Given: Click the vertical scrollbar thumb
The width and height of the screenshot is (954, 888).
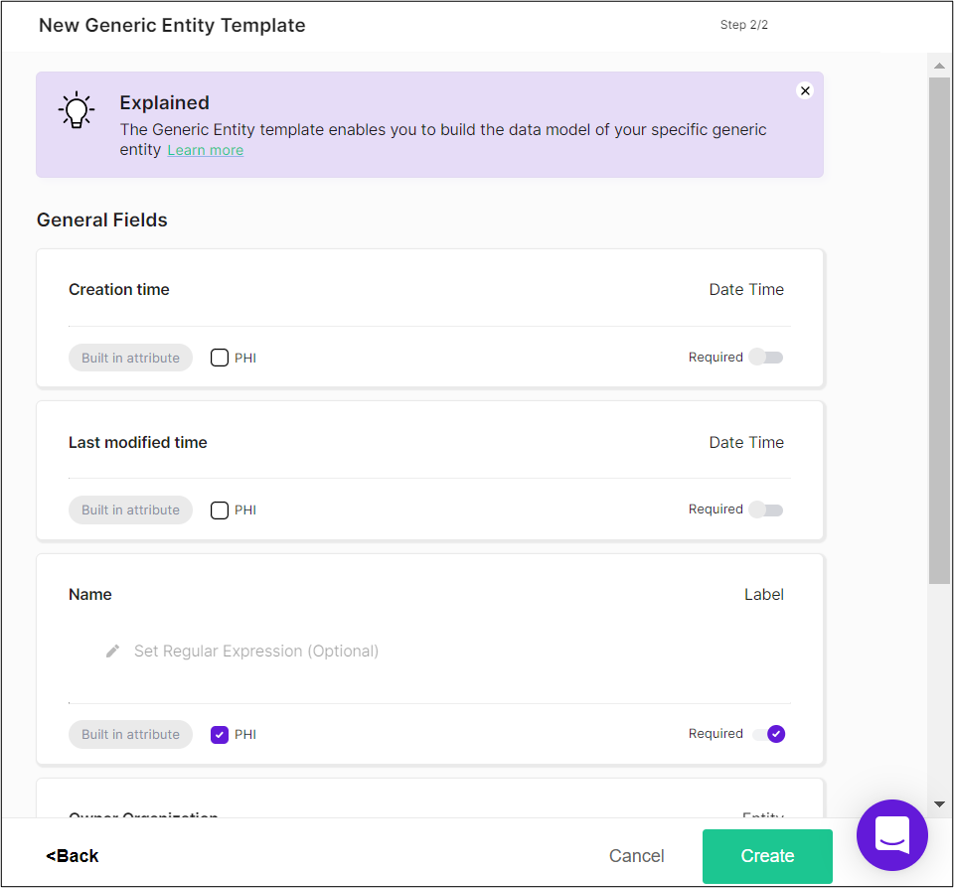Looking at the screenshot, I should (939, 330).
